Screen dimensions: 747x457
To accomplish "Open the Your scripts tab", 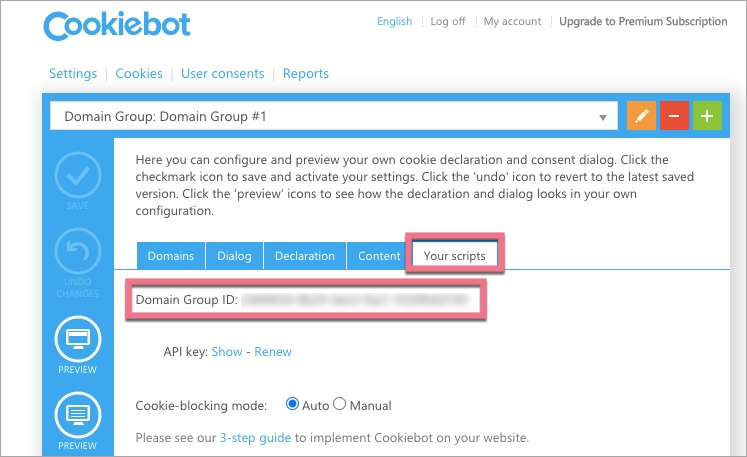I will pyautogui.click(x=454, y=256).
